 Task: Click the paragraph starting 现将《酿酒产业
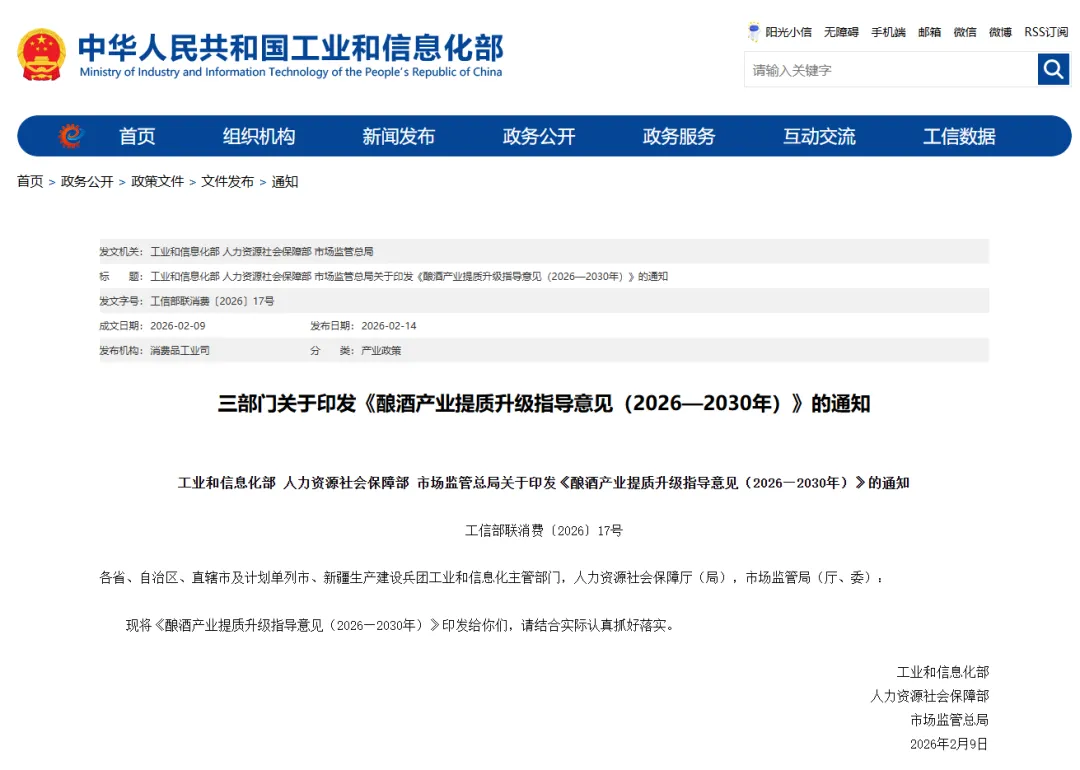point(400,625)
